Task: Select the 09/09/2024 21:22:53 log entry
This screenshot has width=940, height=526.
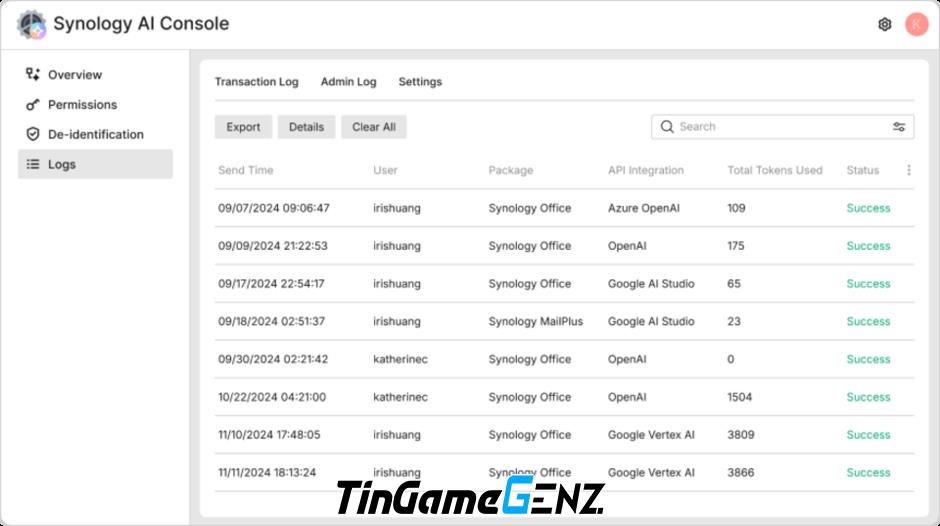Action: [x=564, y=246]
